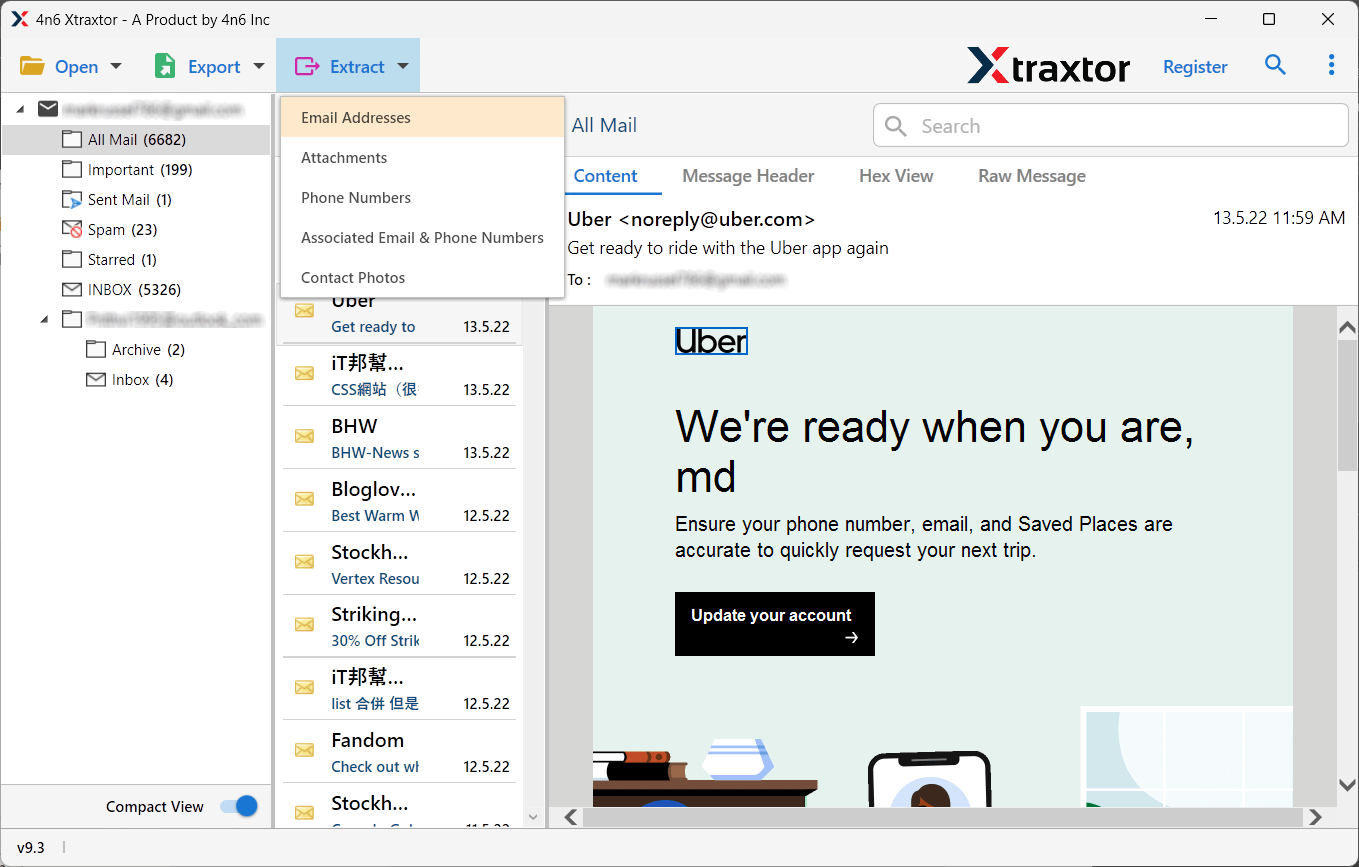
Task: Select Email Addresses from Extract menu
Action: (356, 118)
